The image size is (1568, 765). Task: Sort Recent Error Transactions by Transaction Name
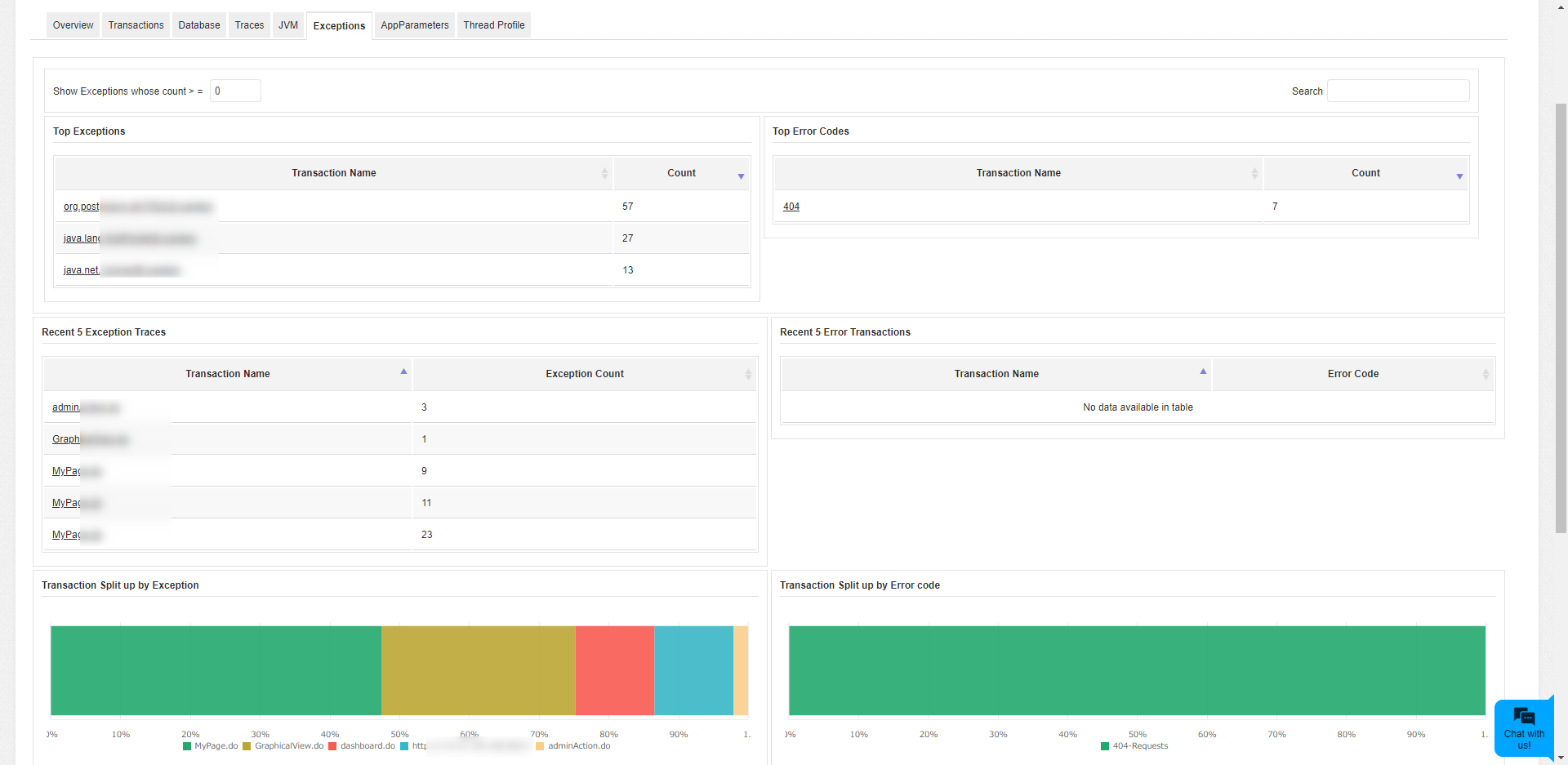point(1203,372)
